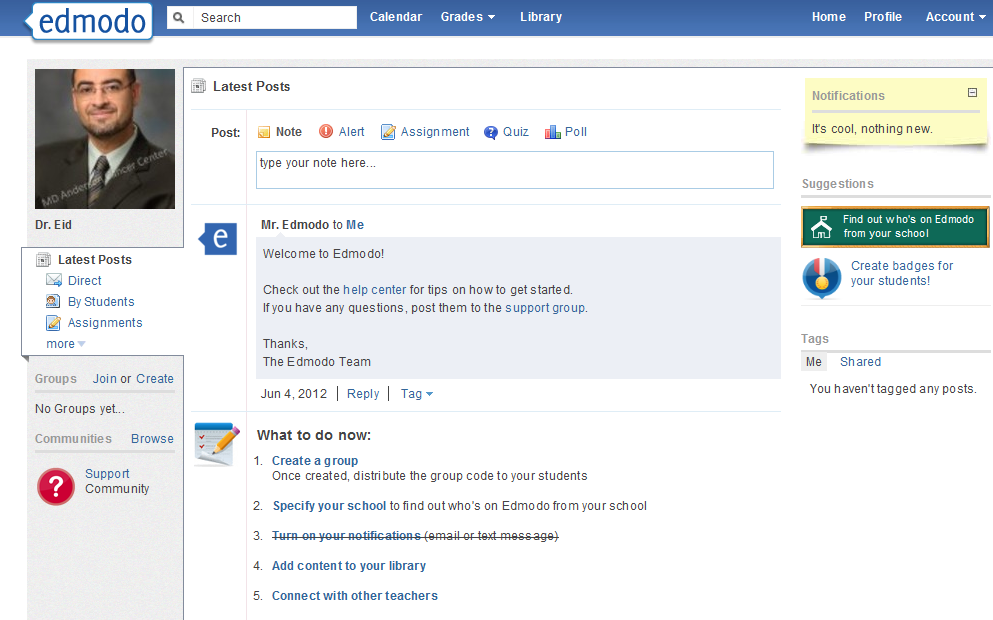Viewport: 993px width, 620px height.
Task: Click Find out who's on Edmodo button
Action: tap(895, 227)
